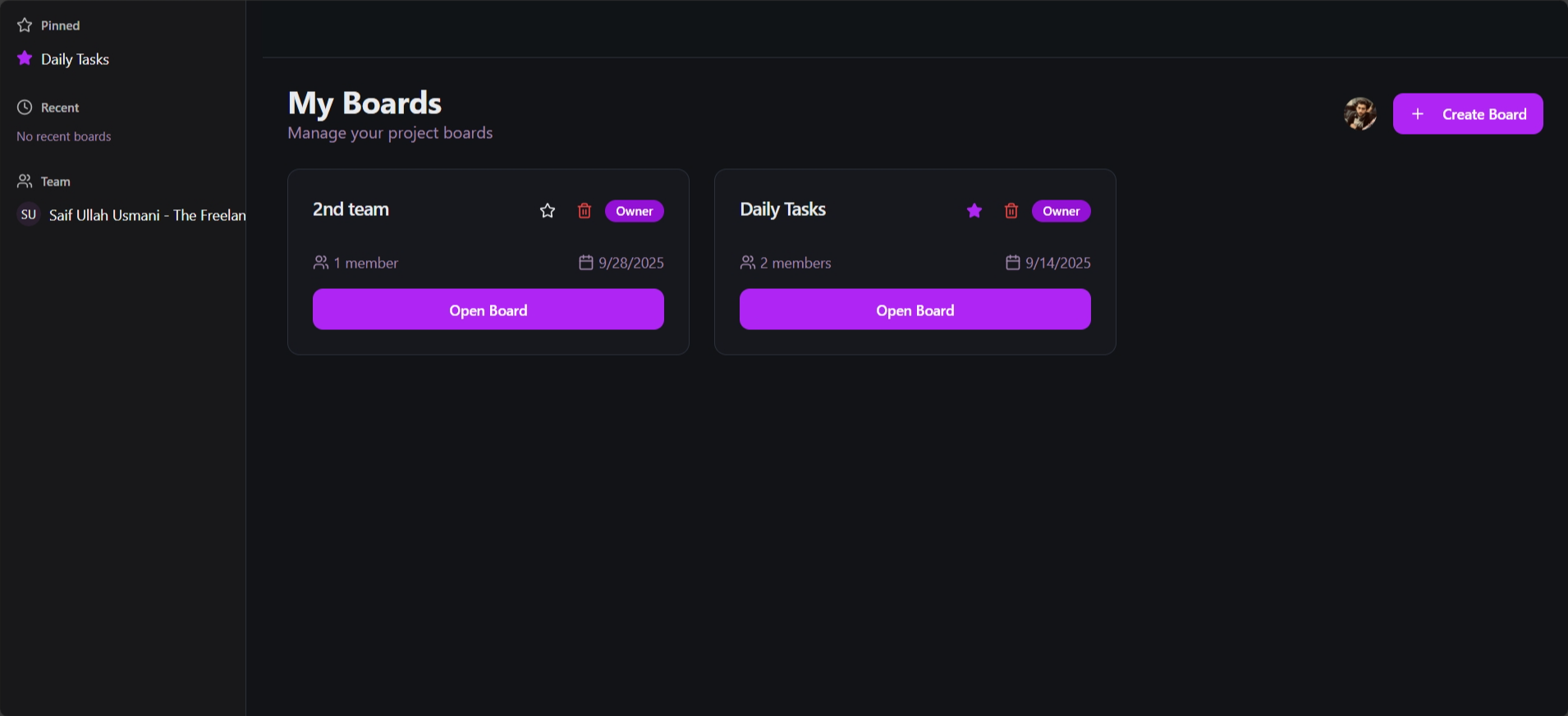Open the Daily Tasks board card
This screenshot has width=1568, height=716.
click(915, 310)
